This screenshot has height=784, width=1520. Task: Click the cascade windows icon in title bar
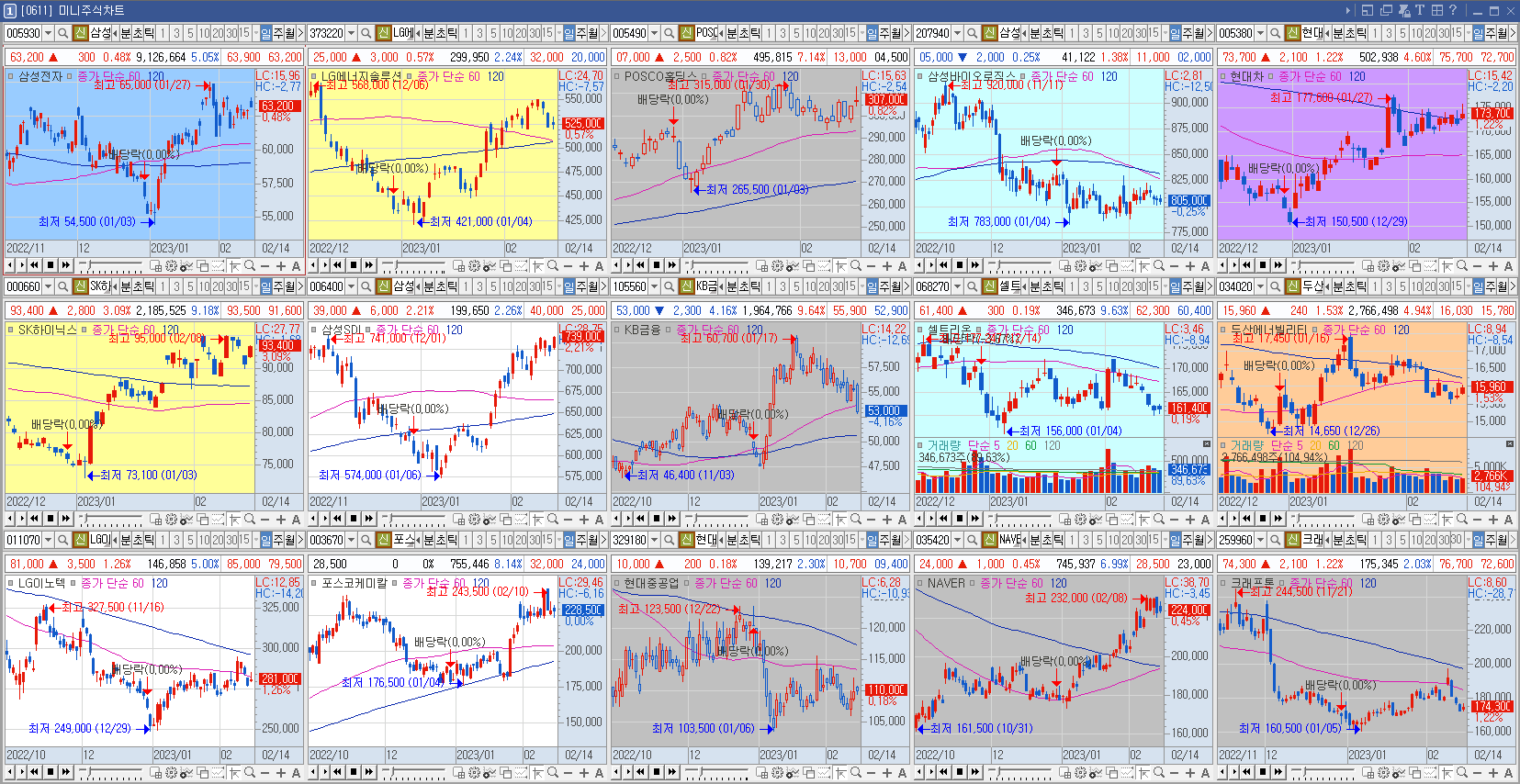tap(1386, 10)
